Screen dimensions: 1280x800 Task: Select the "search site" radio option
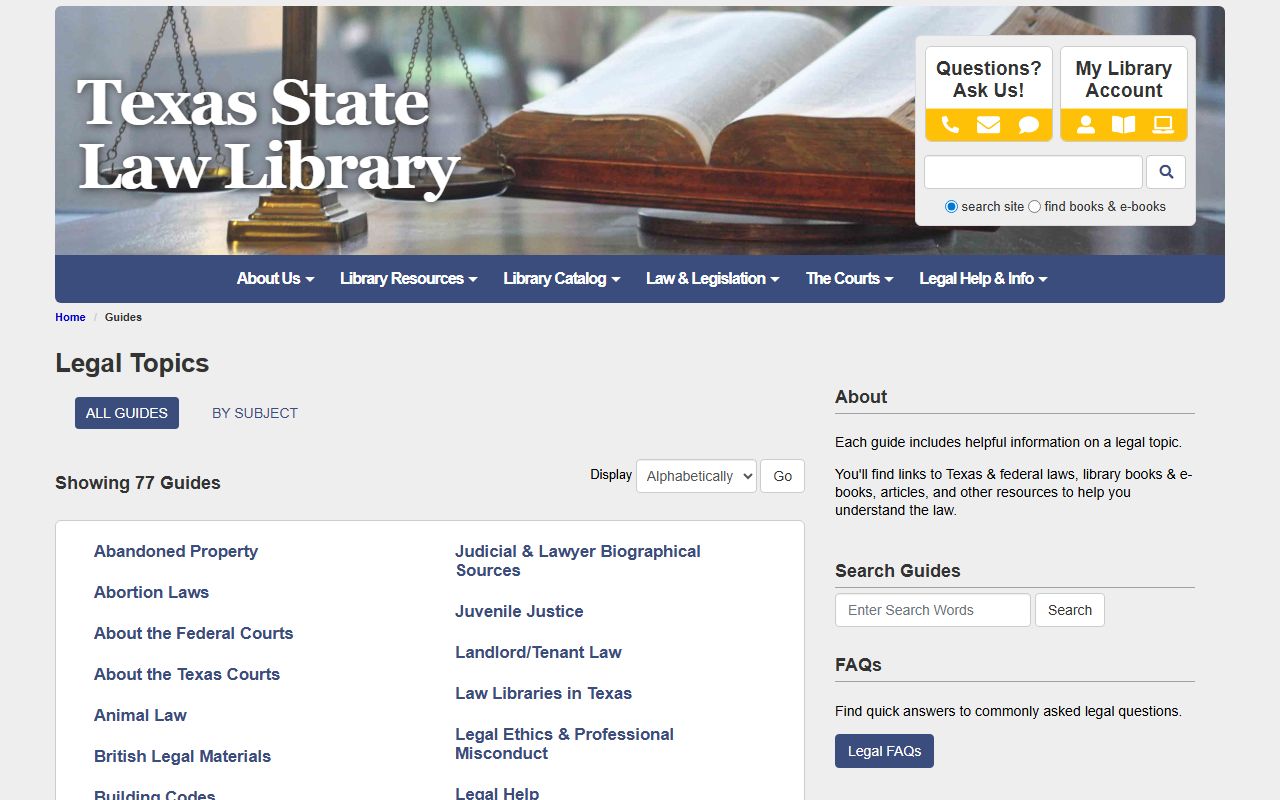point(951,207)
